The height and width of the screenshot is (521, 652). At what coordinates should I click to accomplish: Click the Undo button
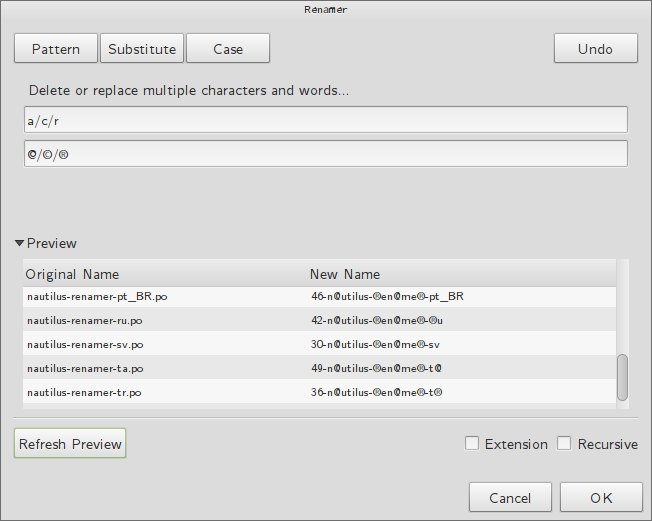pyautogui.click(x=595, y=49)
